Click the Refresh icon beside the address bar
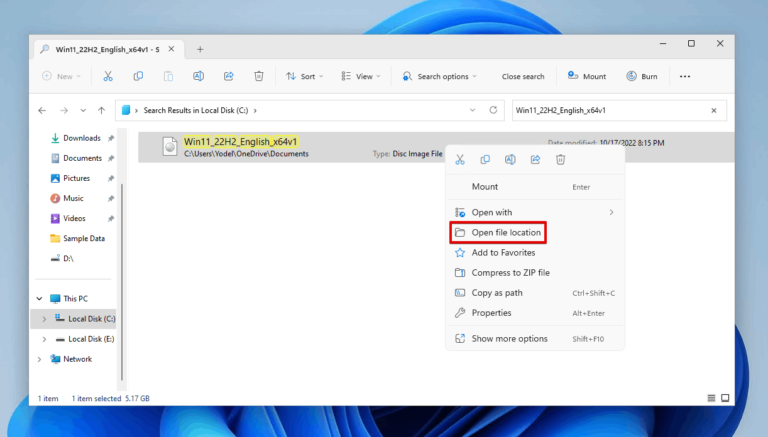Image resolution: width=768 pixels, height=437 pixels. point(493,110)
